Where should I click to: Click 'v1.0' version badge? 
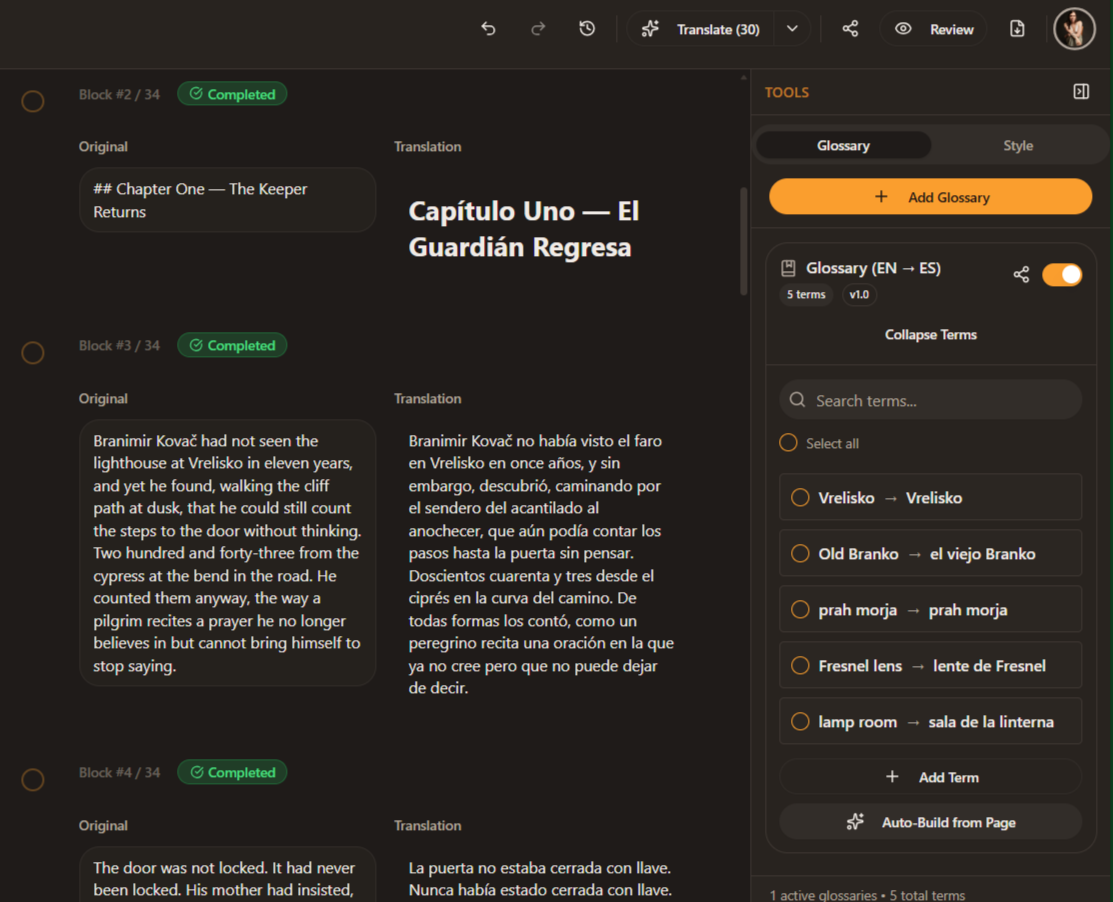pos(859,295)
